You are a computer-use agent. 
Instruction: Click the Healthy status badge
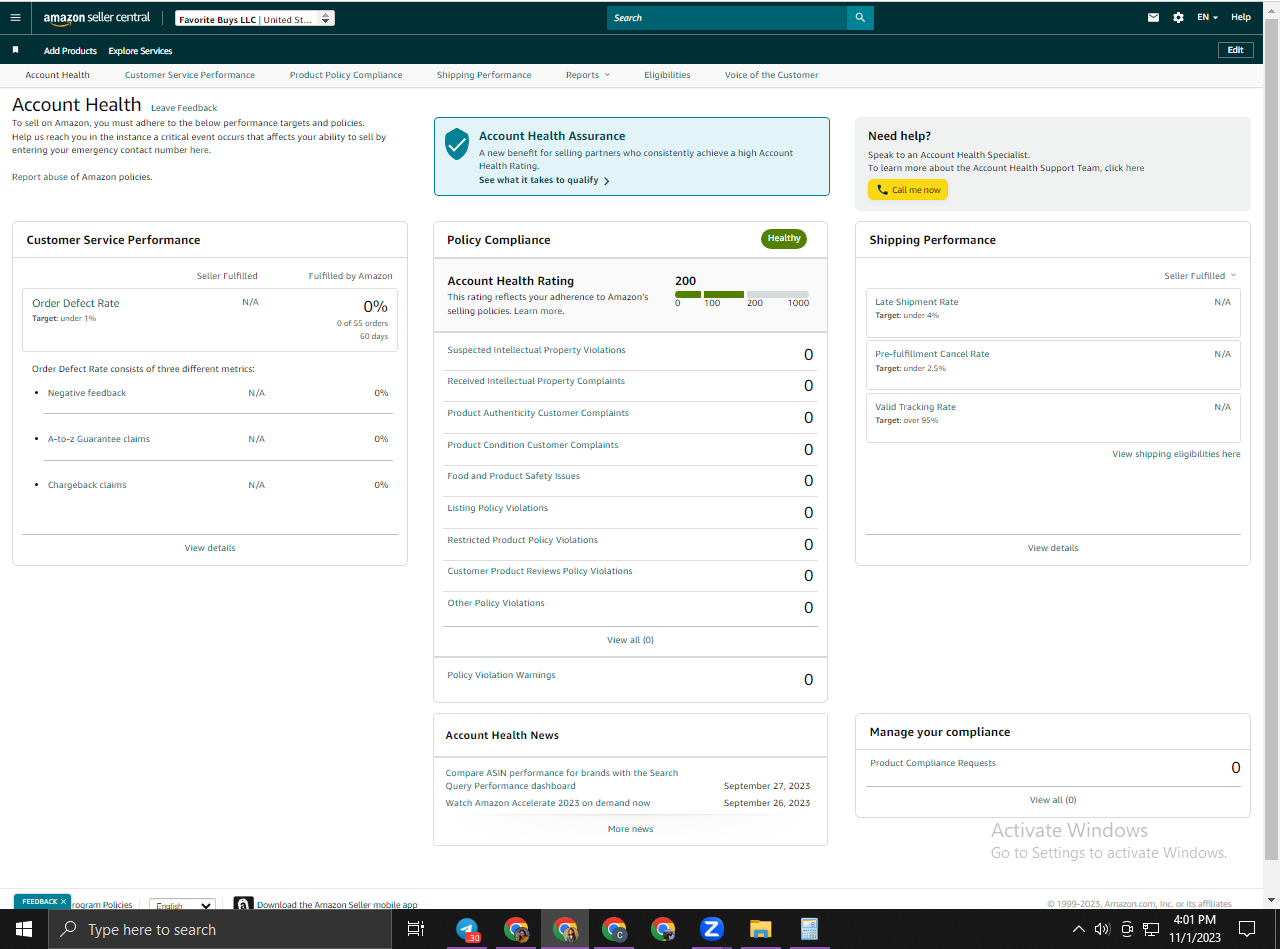[784, 239]
